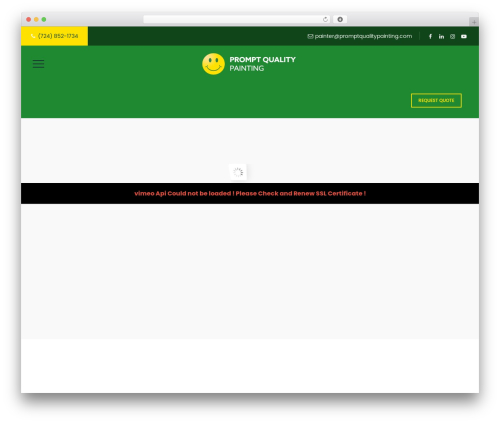500x423 pixels.
Task: Click the smiley face logo
Action: pos(213,64)
